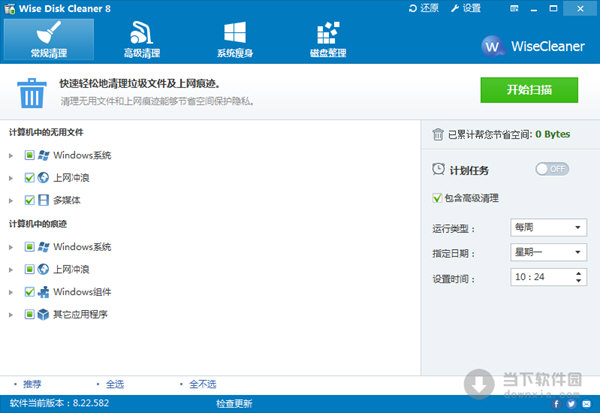Click the 全选 select all link
The height and width of the screenshot is (413, 600).
[x=115, y=384]
